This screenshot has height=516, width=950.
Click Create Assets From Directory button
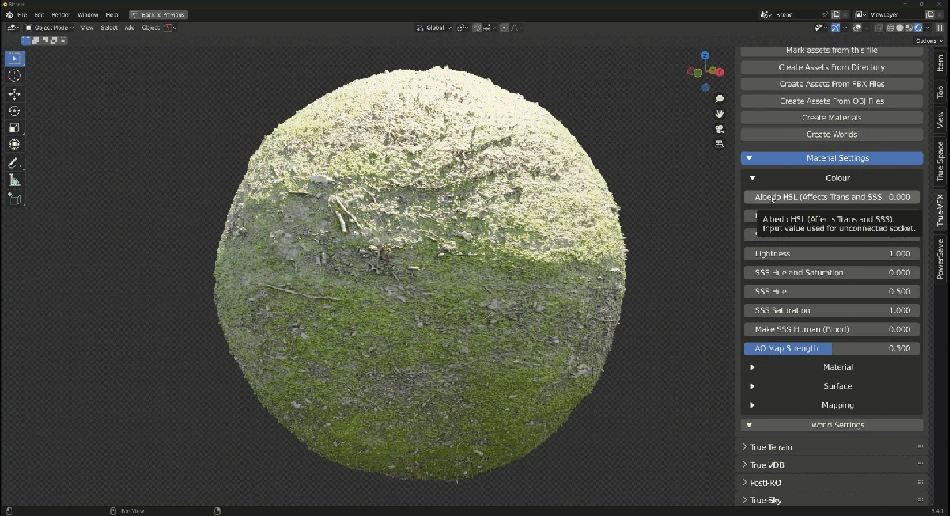(x=831, y=68)
